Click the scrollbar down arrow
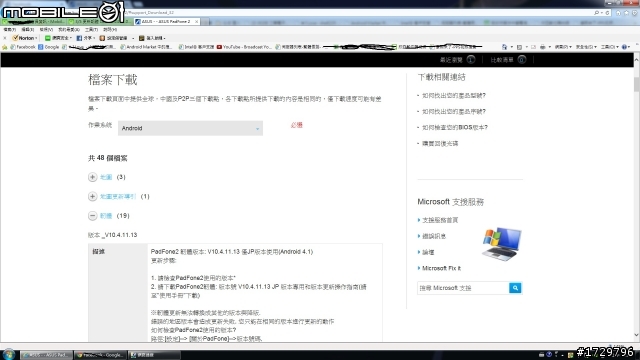This screenshot has height=360, width=640. click(636, 336)
